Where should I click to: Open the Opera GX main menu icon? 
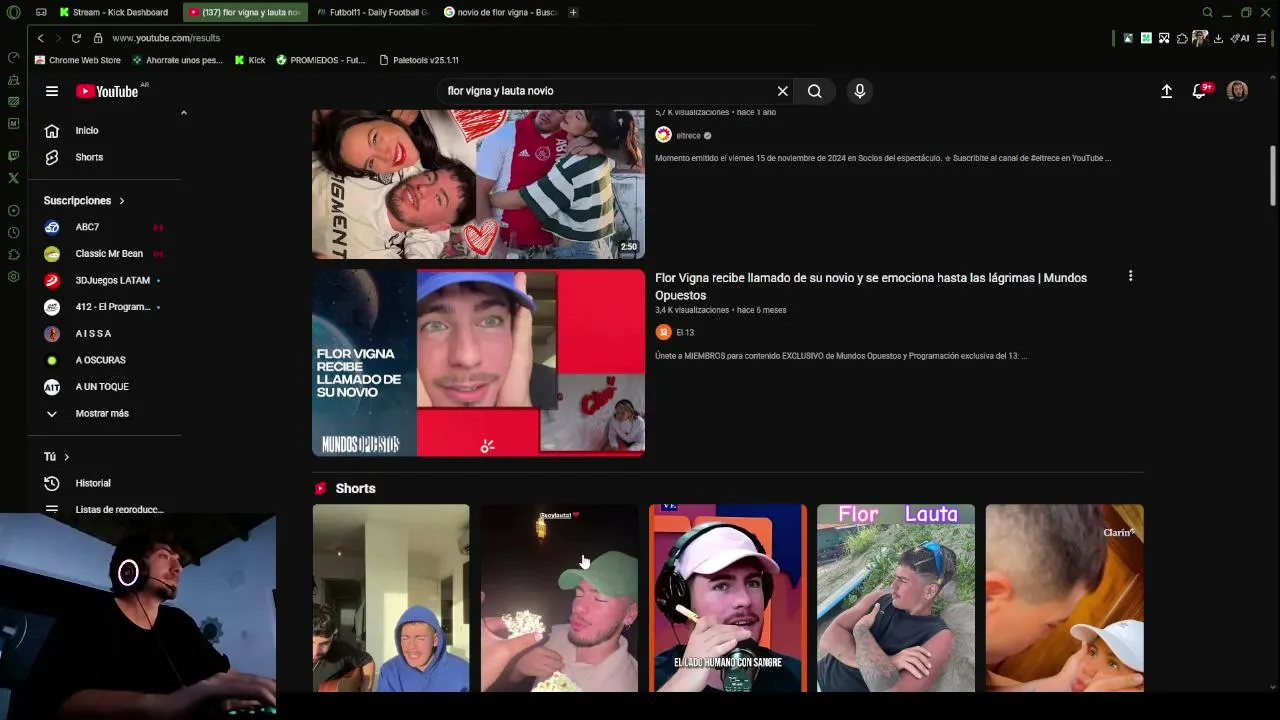coord(13,12)
